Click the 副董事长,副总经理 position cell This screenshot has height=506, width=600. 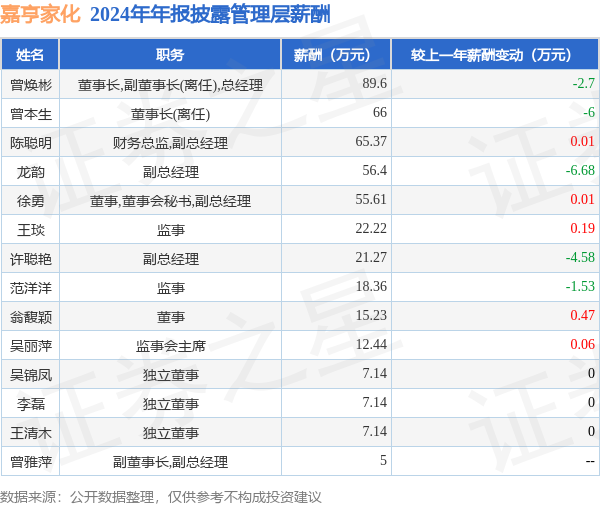(170, 462)
